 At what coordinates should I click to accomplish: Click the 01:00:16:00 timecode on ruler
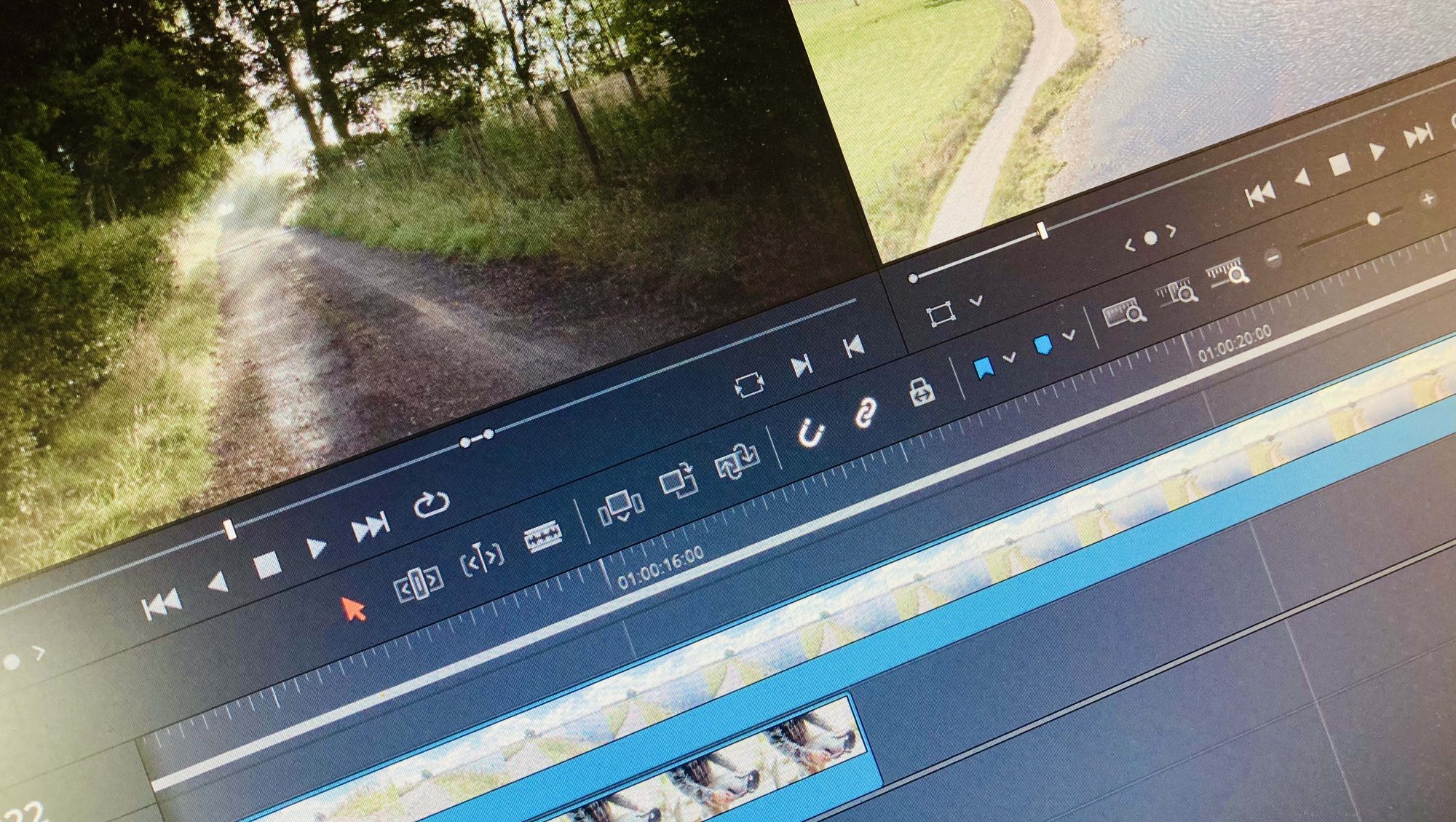660,567
